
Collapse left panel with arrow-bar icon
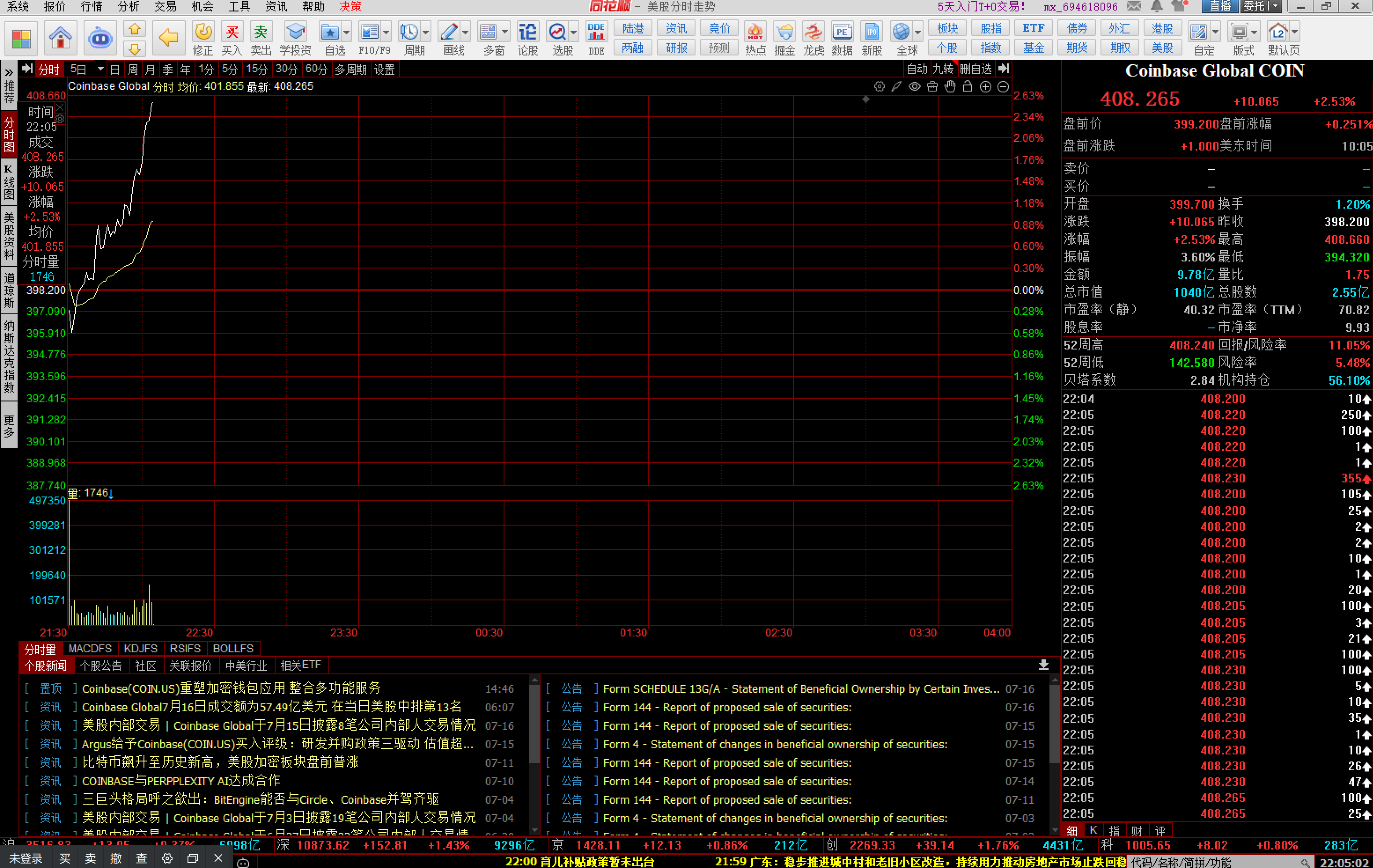(x=27, y=69)
